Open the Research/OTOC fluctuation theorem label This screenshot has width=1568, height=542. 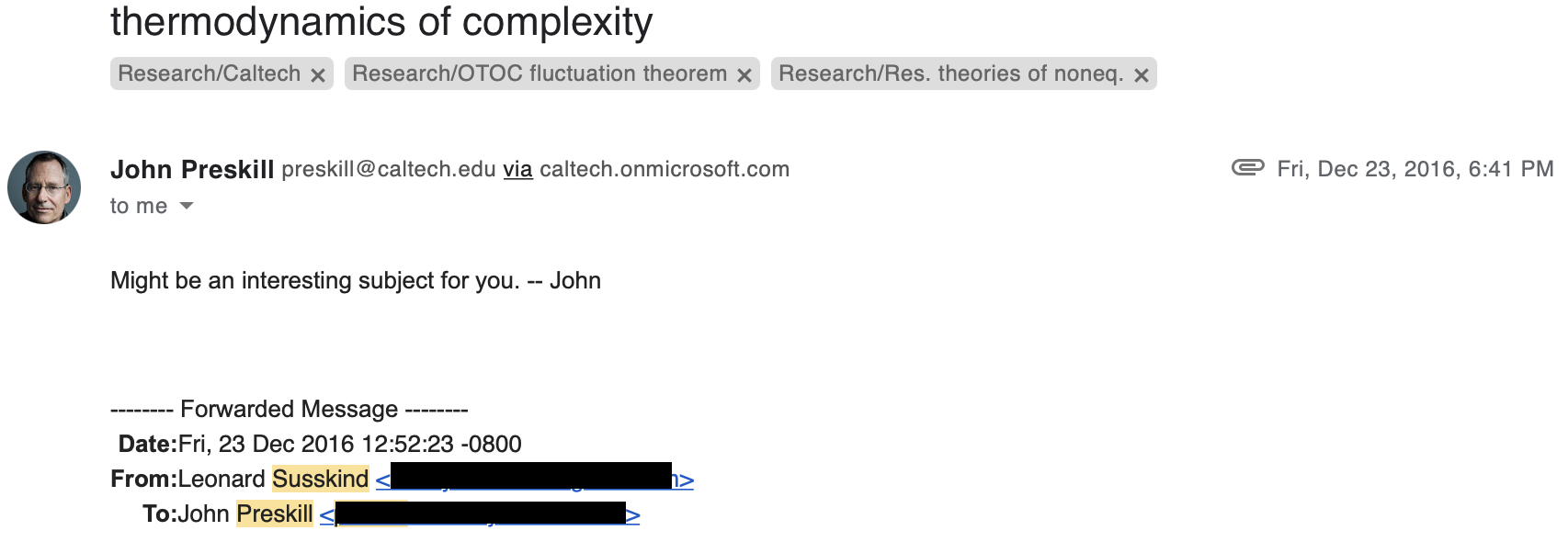click(x=540, y=73)
